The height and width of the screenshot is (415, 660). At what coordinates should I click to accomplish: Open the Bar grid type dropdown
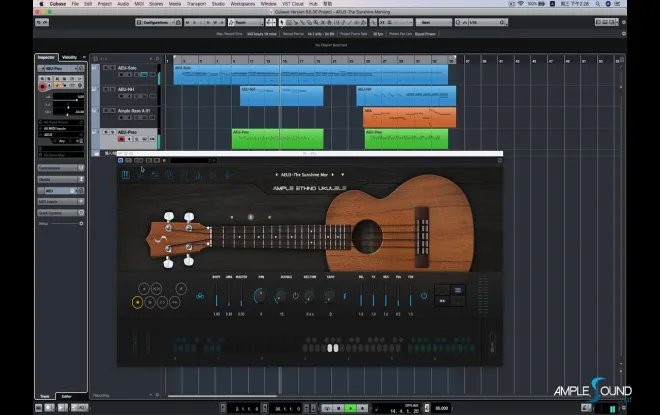[434, 22]
